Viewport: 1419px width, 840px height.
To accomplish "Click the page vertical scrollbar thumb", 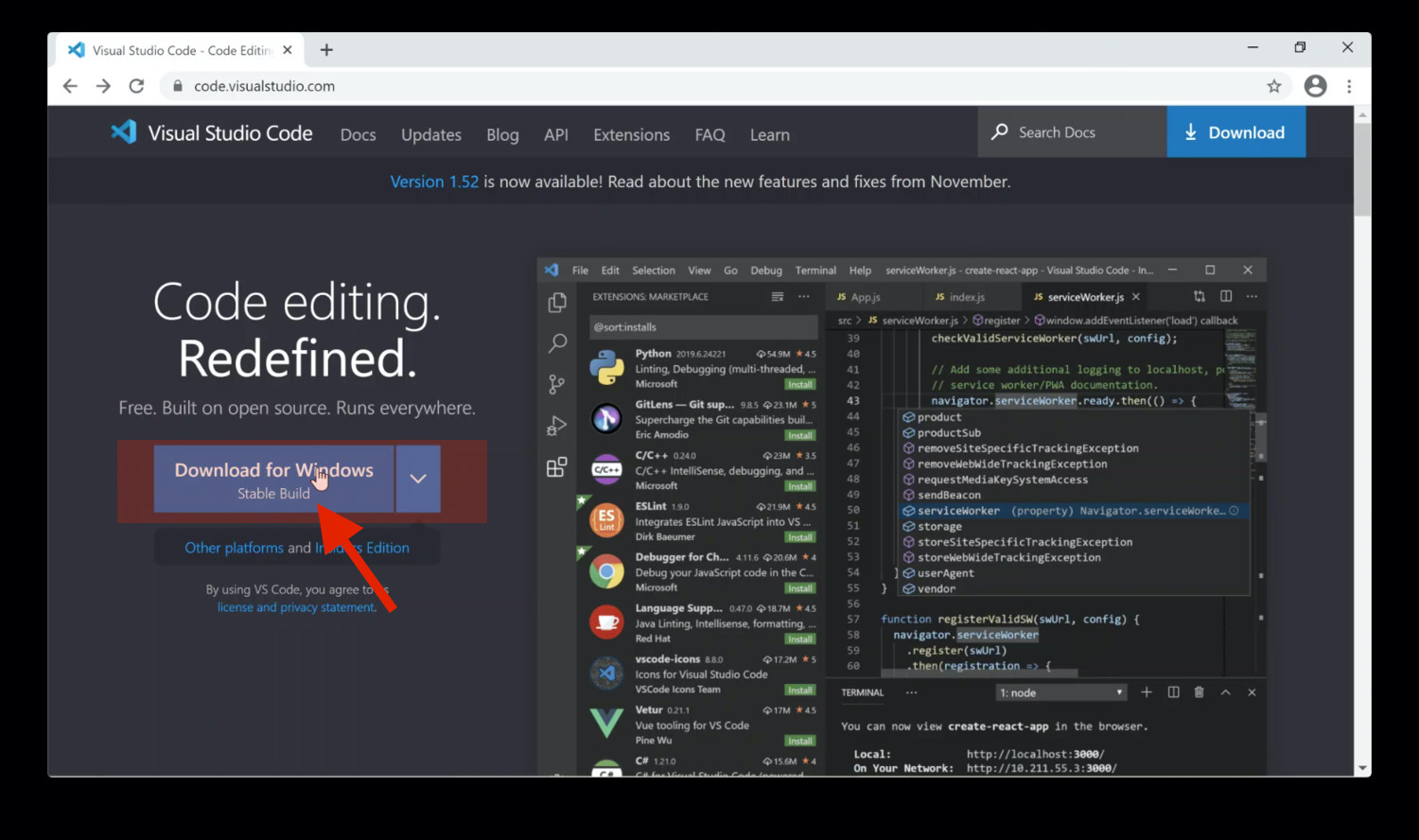I will 1362,169.
